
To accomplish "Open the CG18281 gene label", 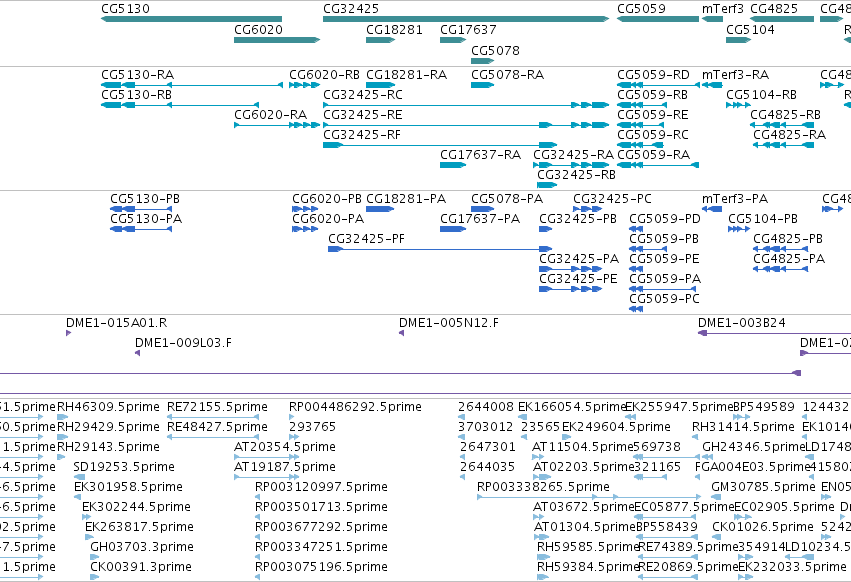I will 395,30.
